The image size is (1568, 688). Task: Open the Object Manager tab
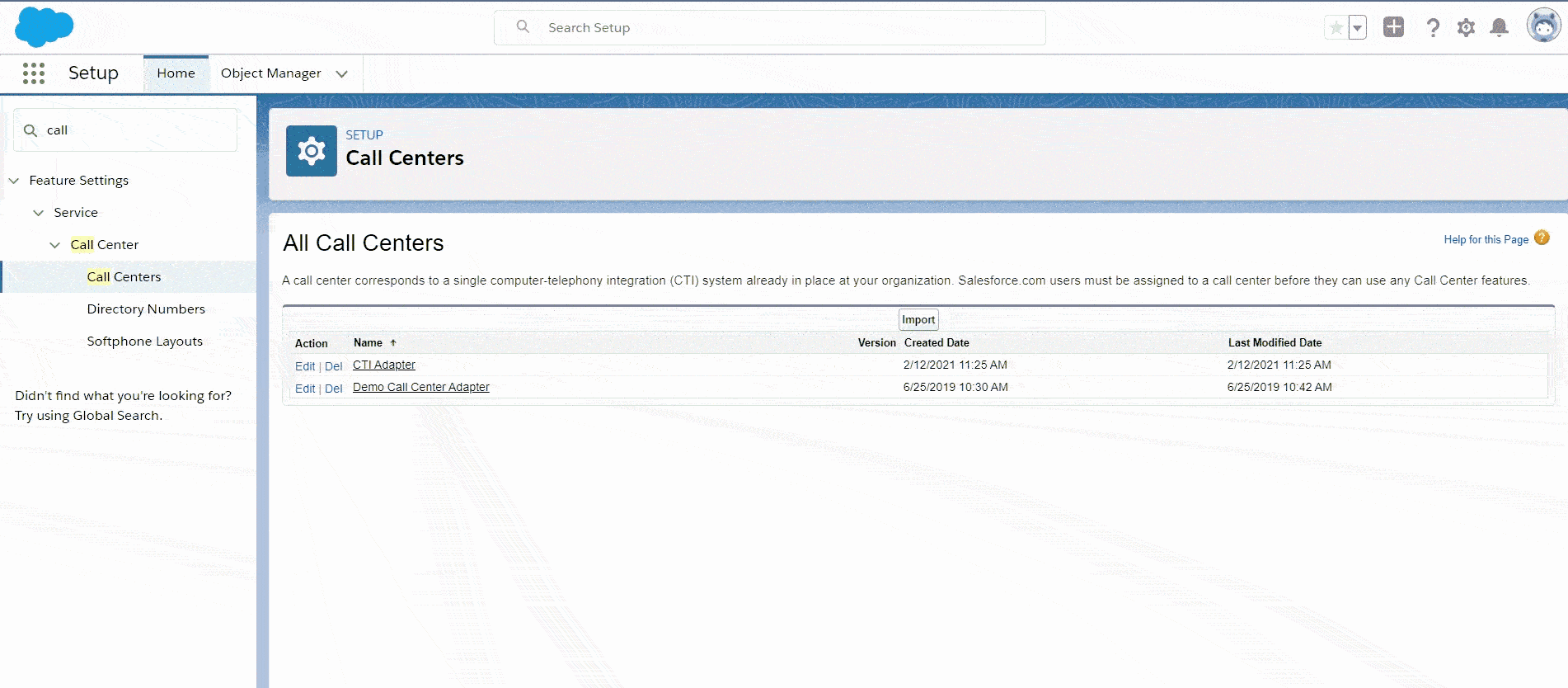coord(270,73)
